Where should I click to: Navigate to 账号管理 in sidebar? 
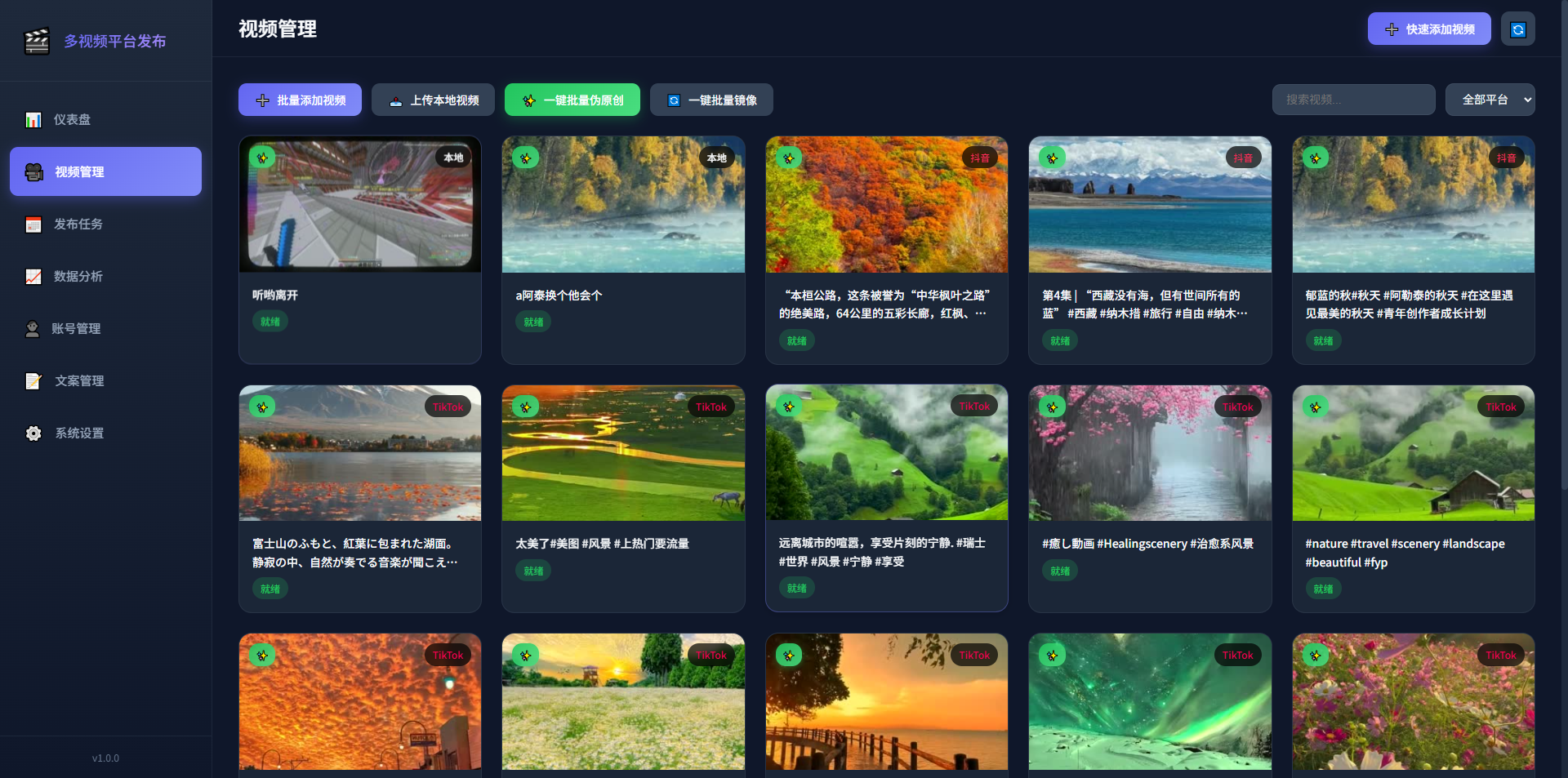coord(75,329)
